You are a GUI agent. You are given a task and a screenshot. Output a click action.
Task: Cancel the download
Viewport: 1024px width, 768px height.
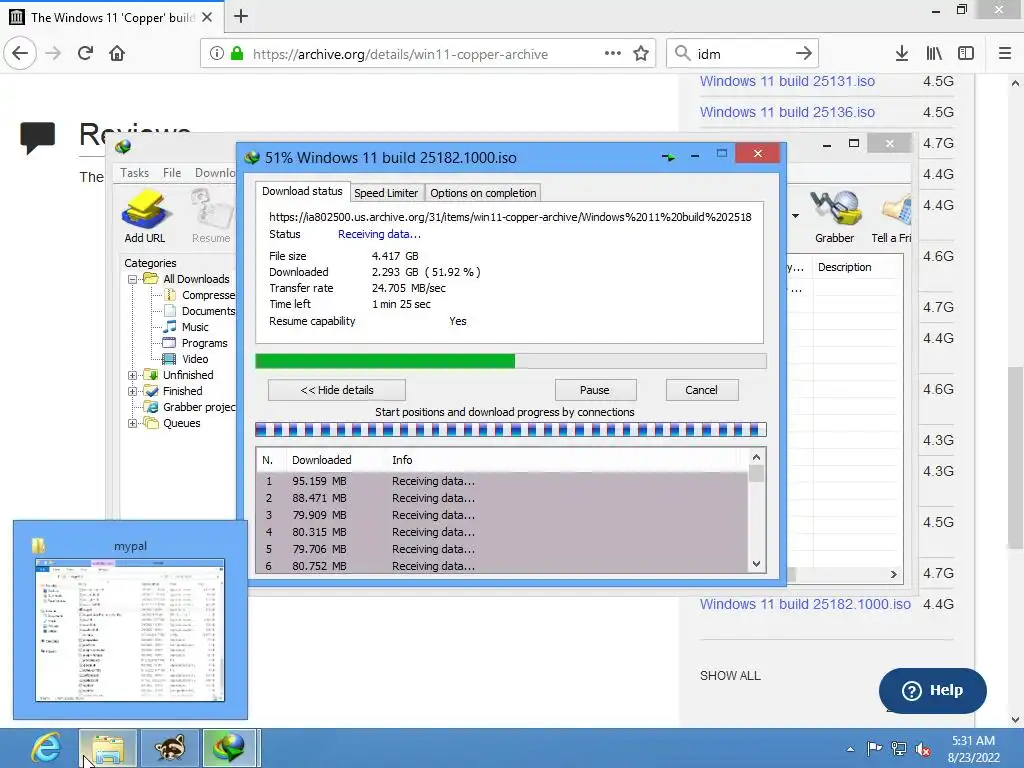(701, 390)
